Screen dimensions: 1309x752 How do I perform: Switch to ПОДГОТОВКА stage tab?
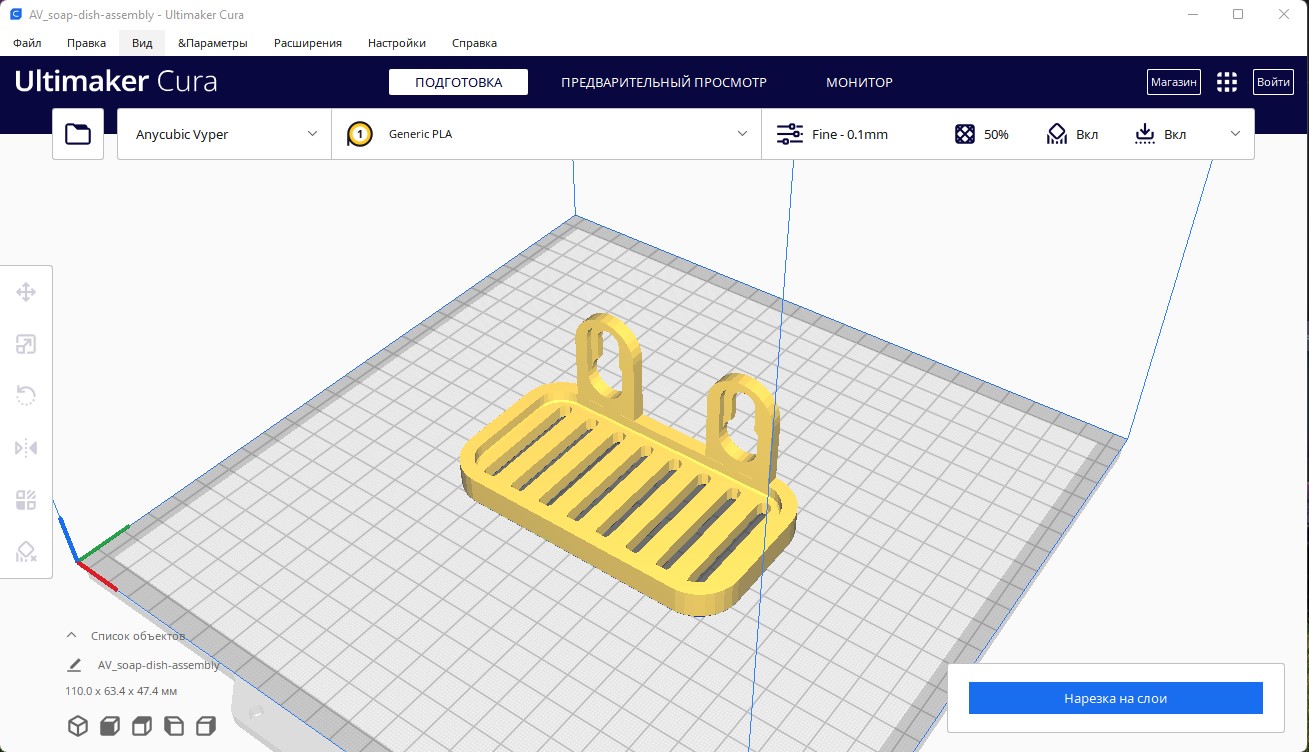pyautogui.click(x=459, y=82)
